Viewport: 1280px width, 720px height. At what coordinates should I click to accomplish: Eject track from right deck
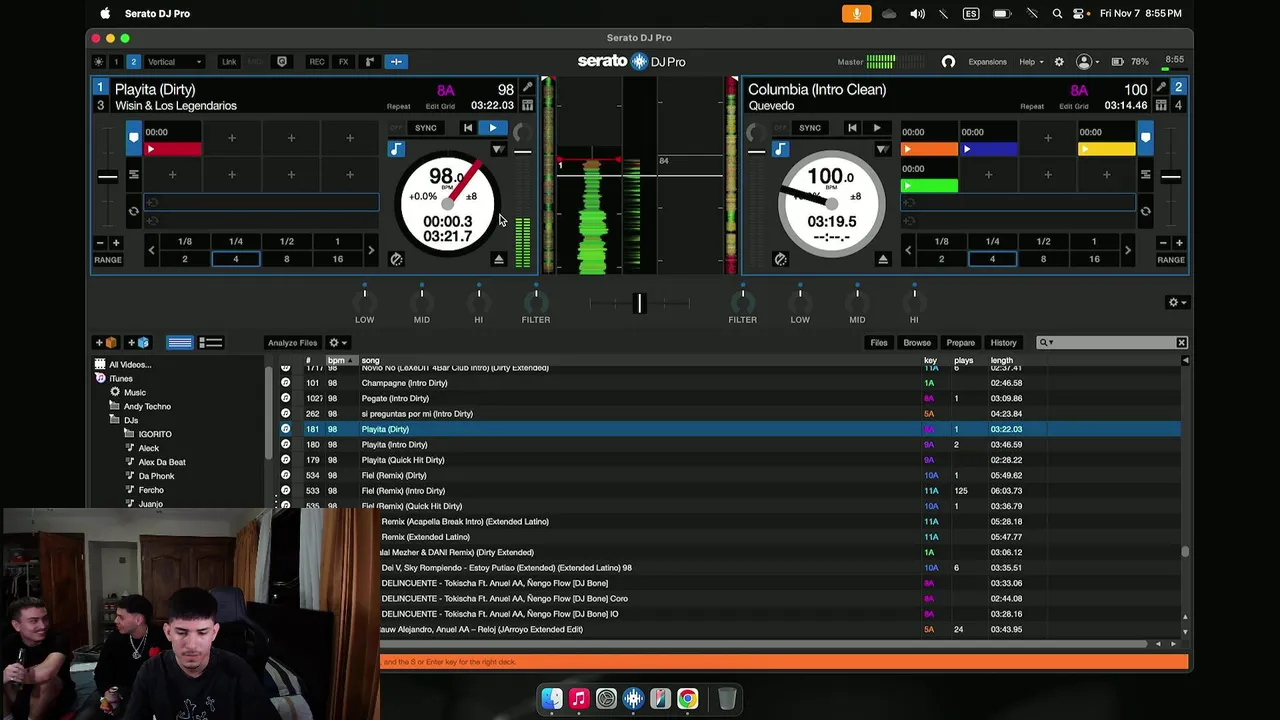coord(882,259)
